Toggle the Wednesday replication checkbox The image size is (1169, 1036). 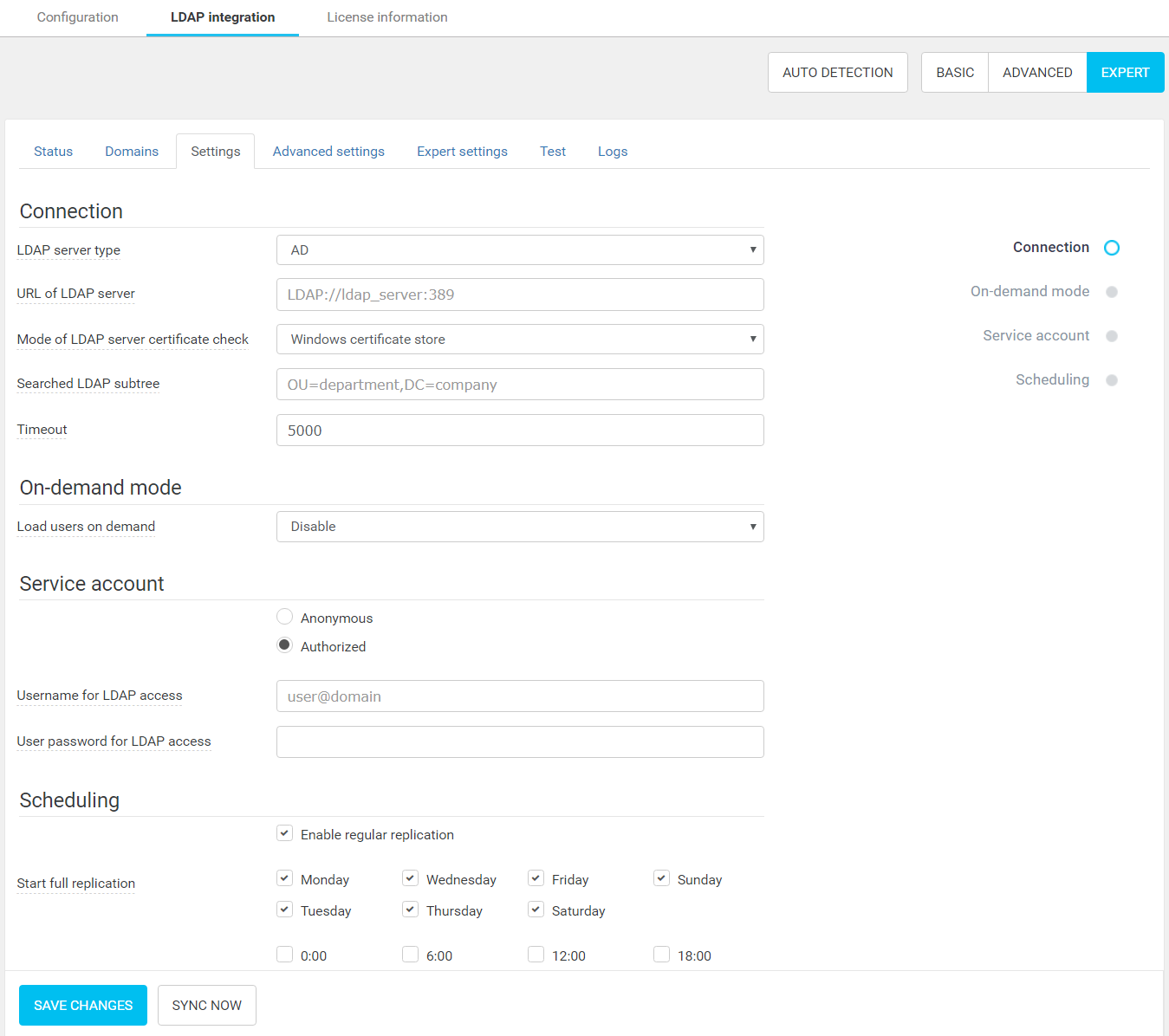[410, 878]
